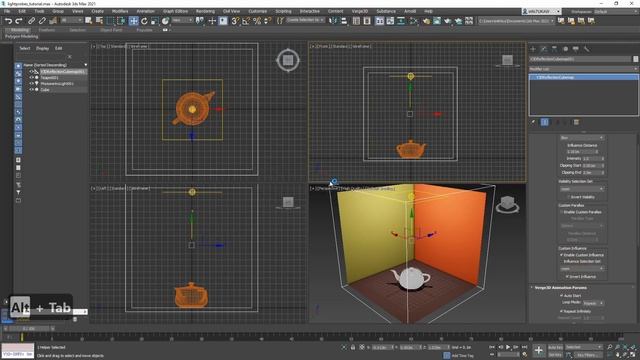640x360 pixels.
Task: Click the selection lock toggle icon
Action: 353,347
